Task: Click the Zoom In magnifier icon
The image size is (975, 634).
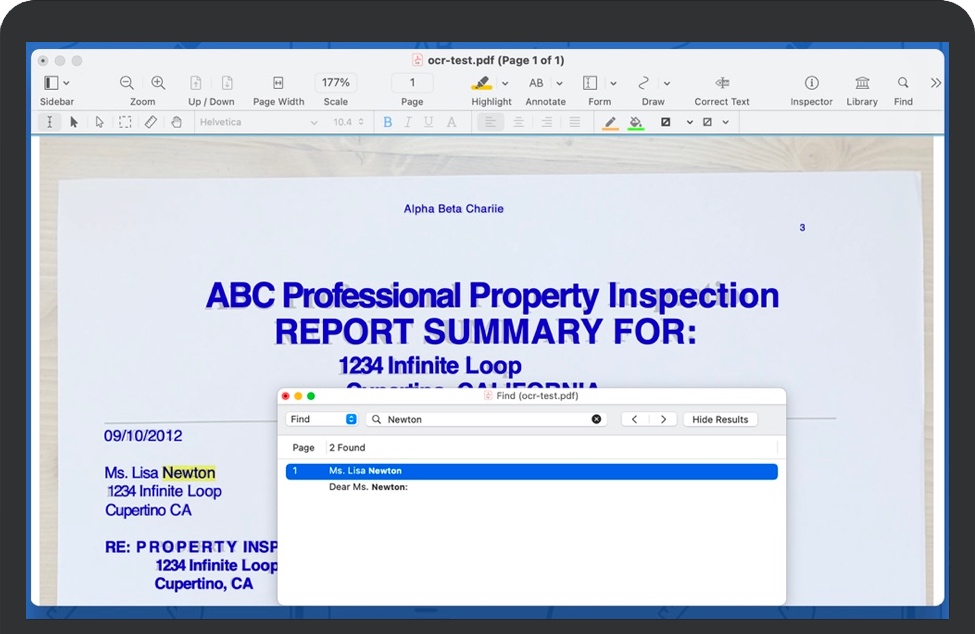Action: 158,83
